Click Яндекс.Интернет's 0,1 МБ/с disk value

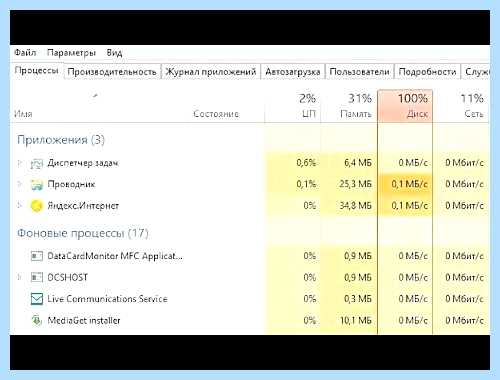409,205
